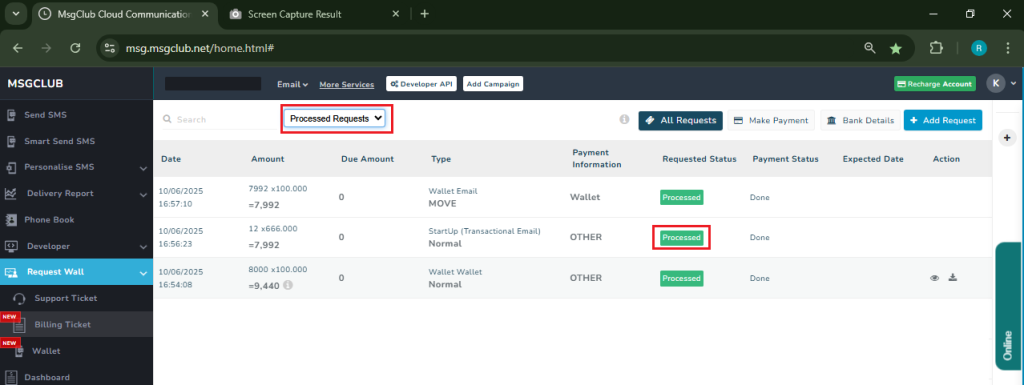
Task: Click the plus icon on right panel
Action: tap(1006, 138)
